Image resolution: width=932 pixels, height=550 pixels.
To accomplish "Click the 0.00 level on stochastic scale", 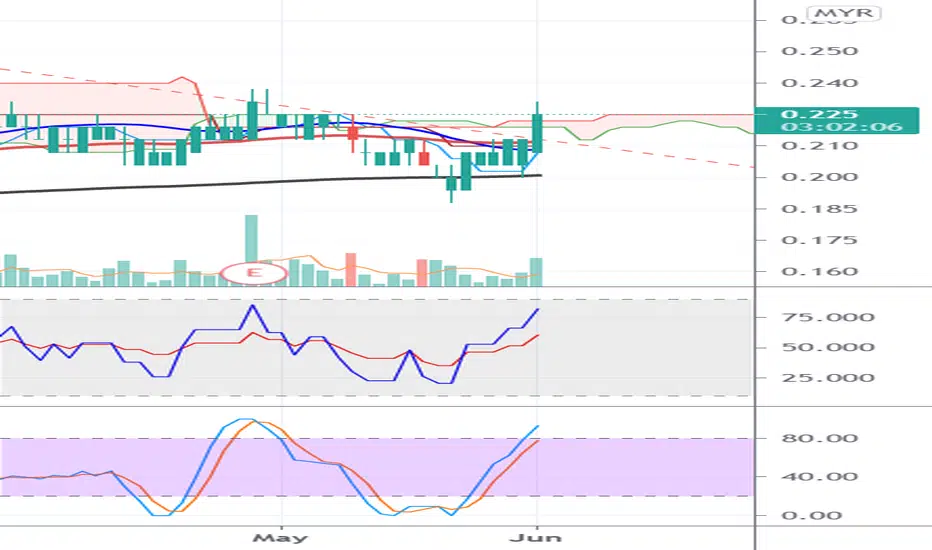I will pyautogui.click(x=811, y=516).
